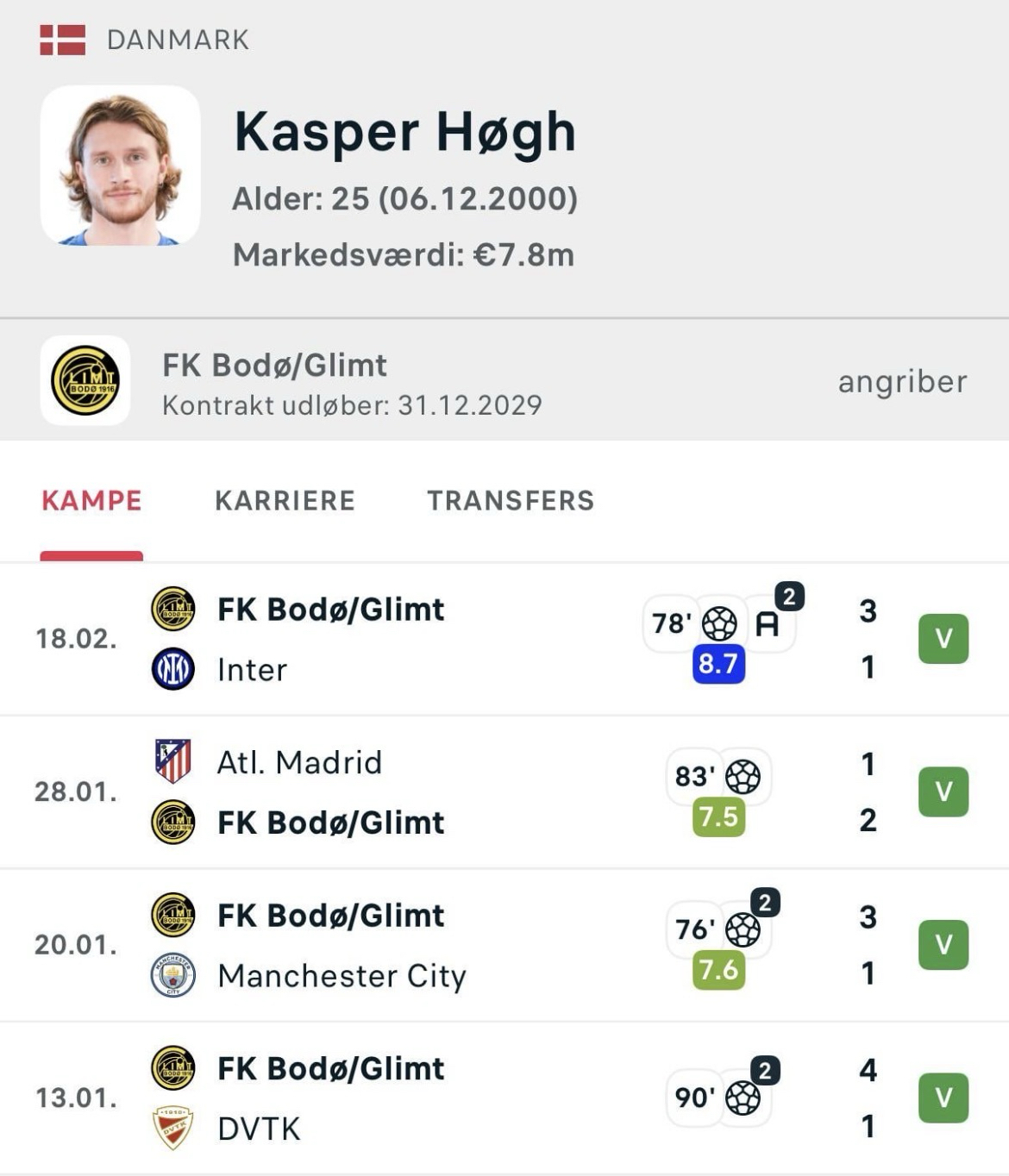The width and height of the screenshot is (1009, 1176).
Task: Click the Atl. Madrid club crest
Action: click(172, 761)
